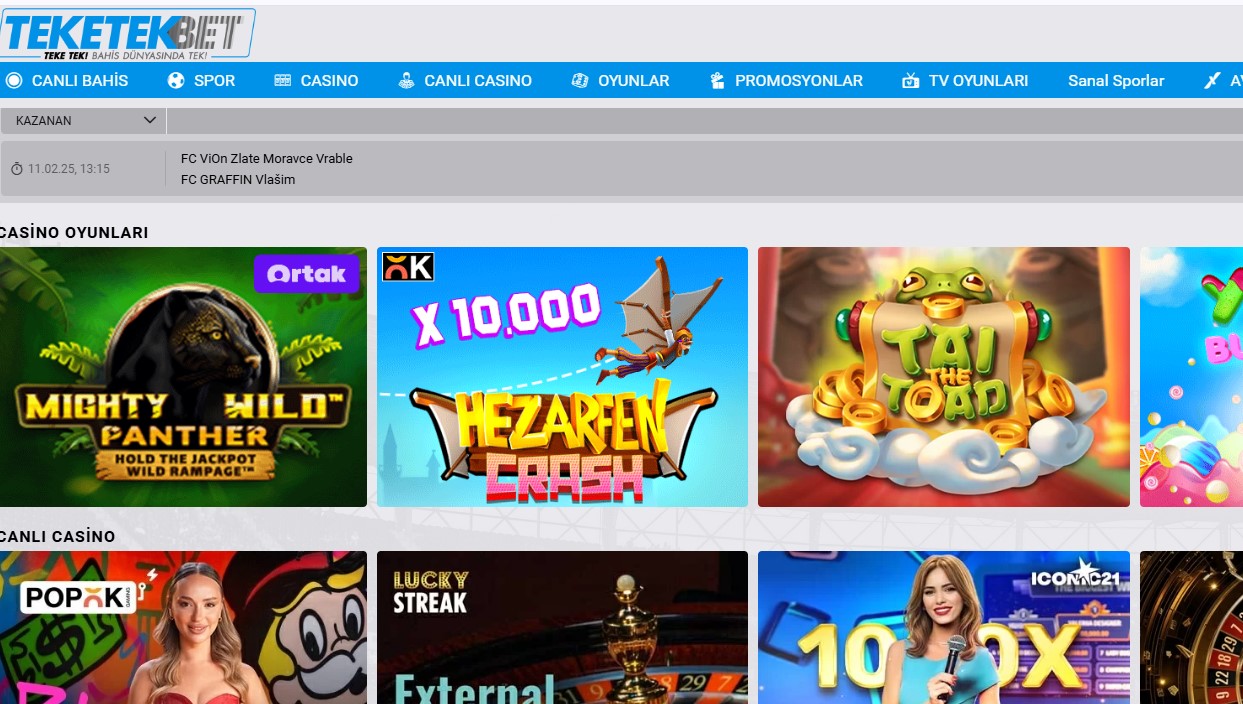
Task: Click the Oyunlar dice icon
Action: tap(580, 81)
